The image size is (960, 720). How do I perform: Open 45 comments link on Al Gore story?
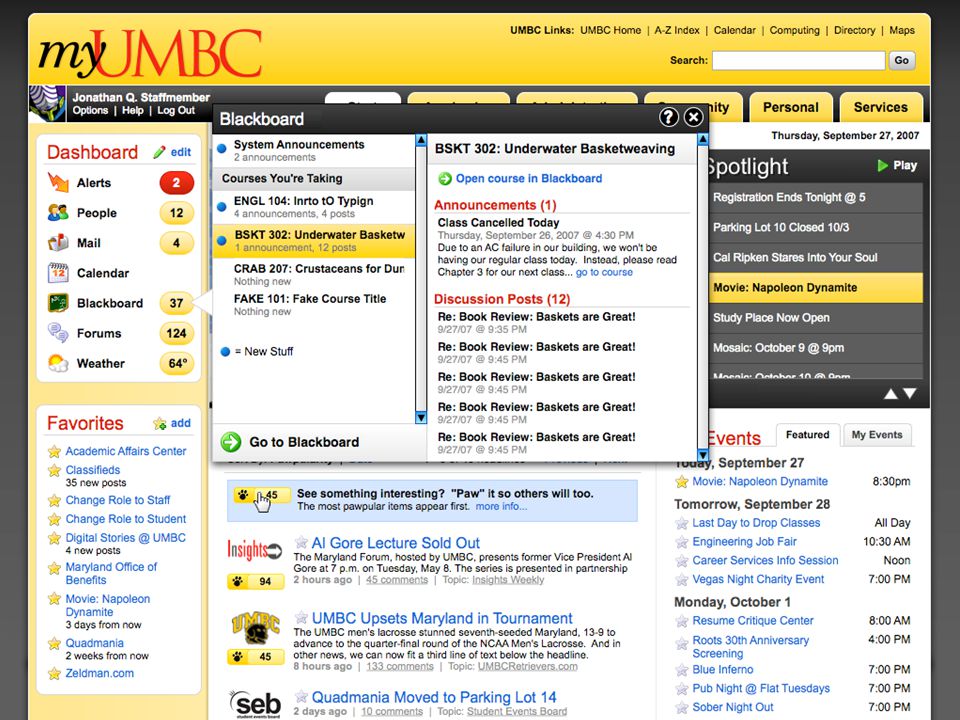[x=397, y=580]
